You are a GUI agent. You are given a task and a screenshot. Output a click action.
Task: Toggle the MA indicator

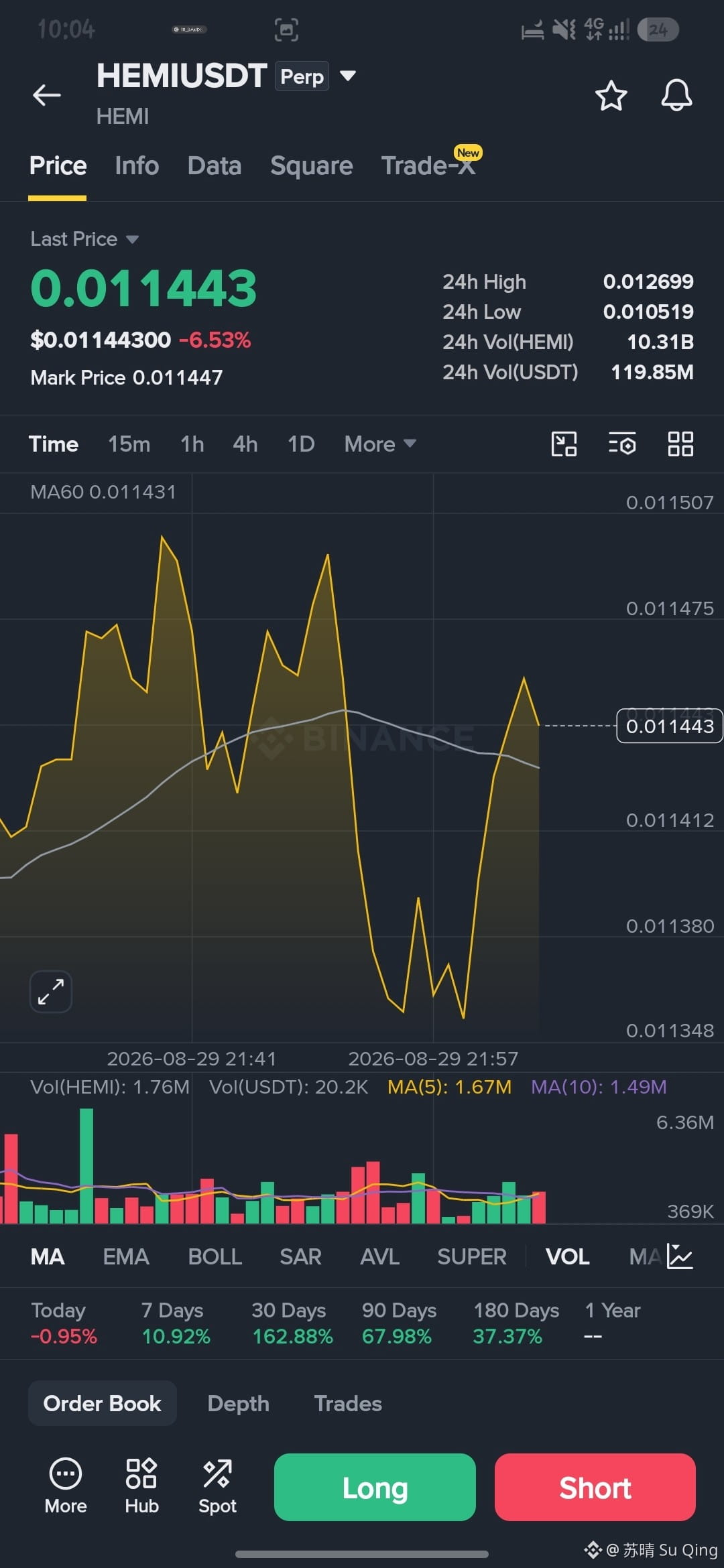(48, 1257)
